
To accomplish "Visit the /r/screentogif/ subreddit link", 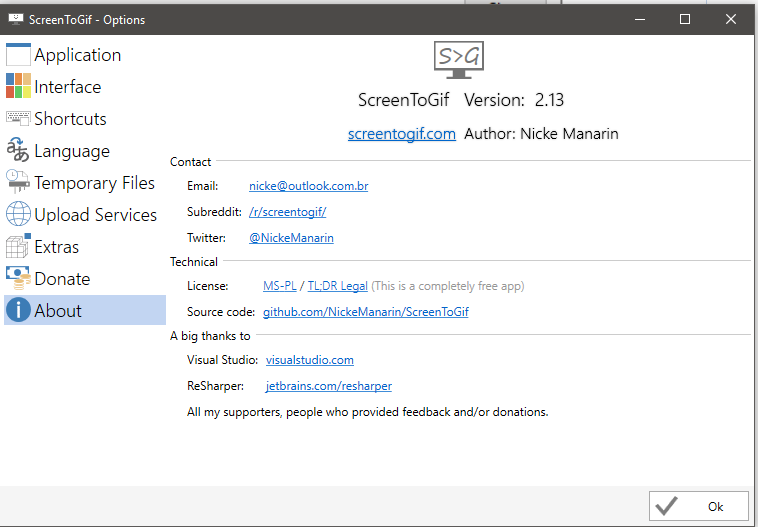I will [x=288, y=212].
